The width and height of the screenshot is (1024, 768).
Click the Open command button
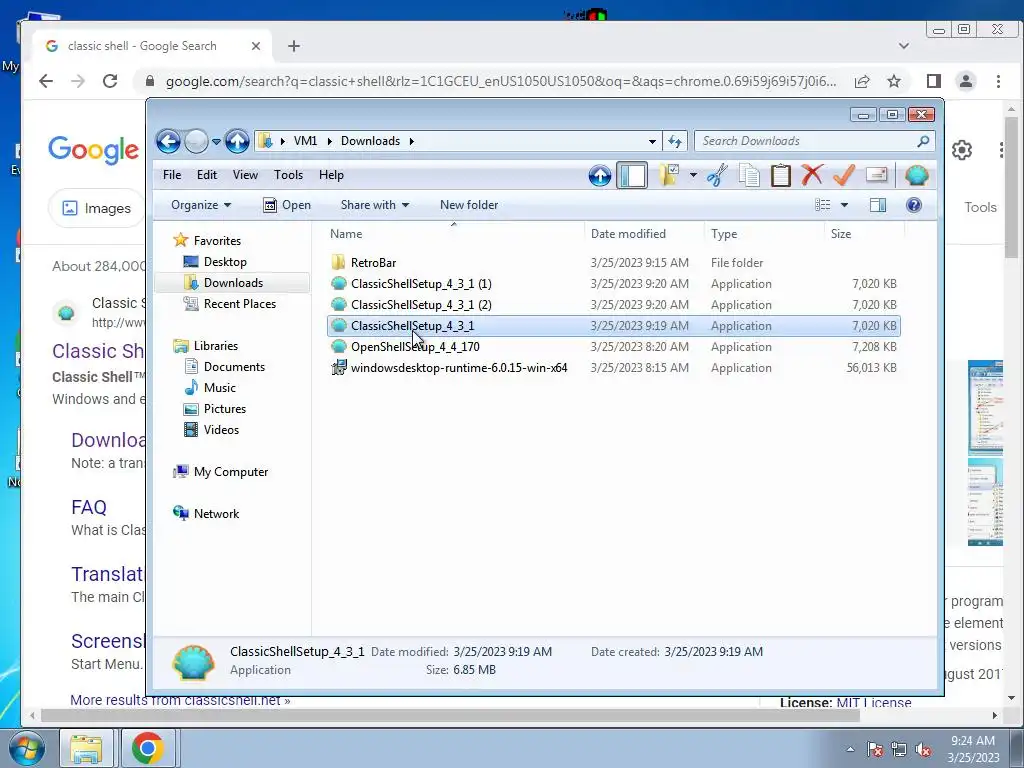[x=287, y=205]
